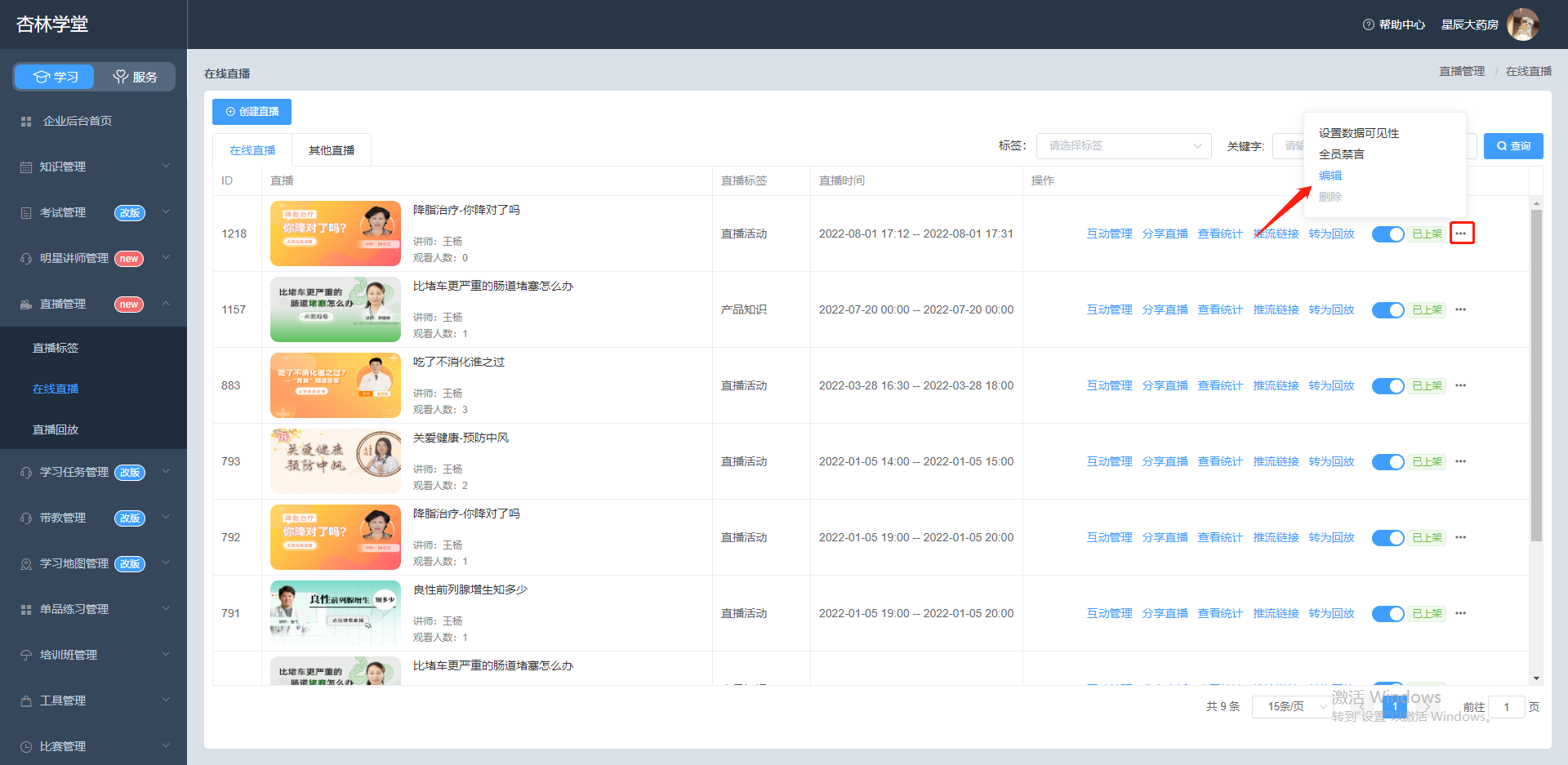
Task: Open more options for live 791
Action: [1461, 613]
